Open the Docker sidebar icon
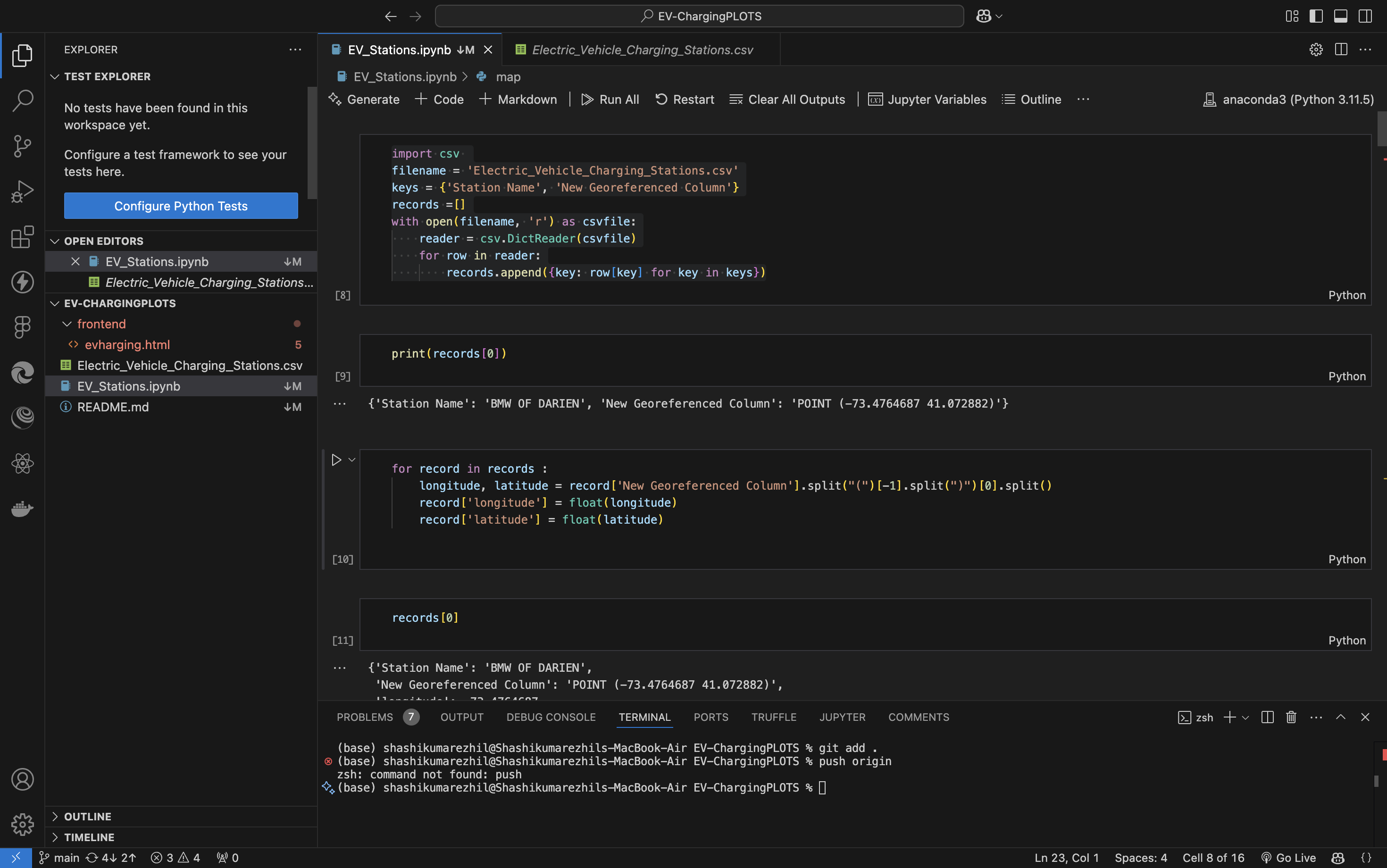The height and width of the screenshot is (868, 1387). [x=22, y=509]
